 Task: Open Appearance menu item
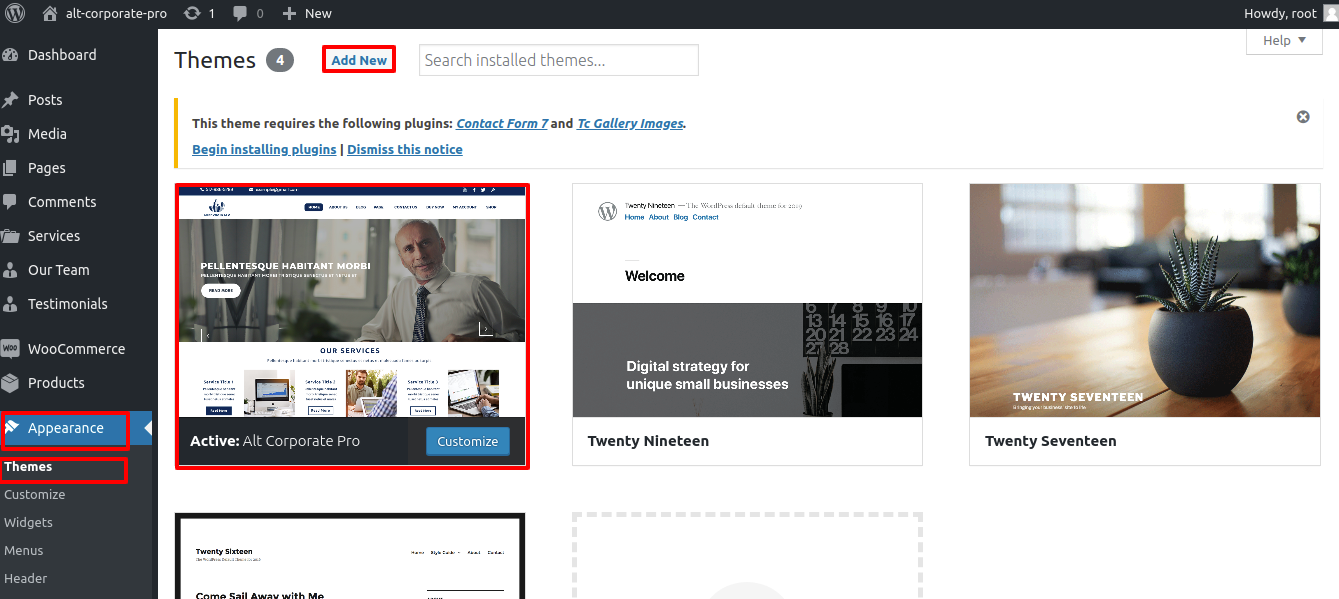(66, 428)
